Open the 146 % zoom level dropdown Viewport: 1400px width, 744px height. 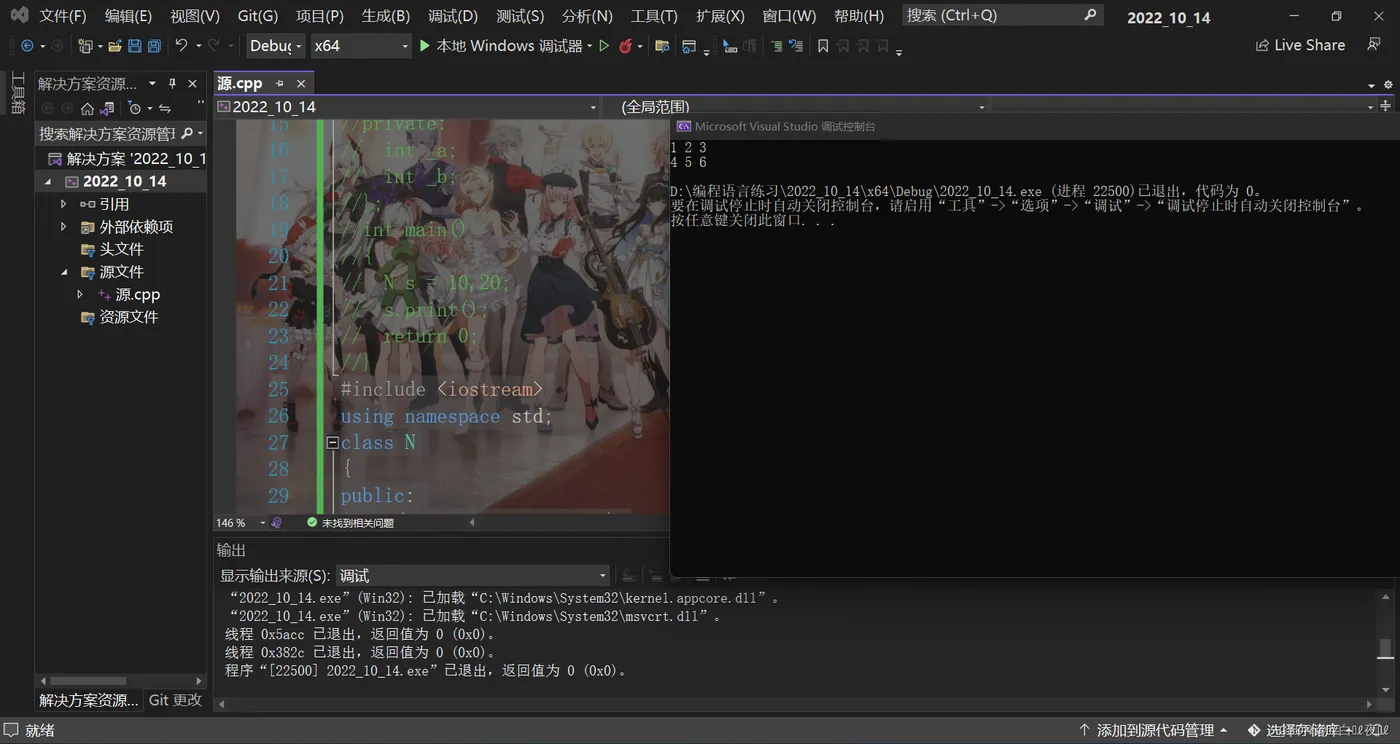pos(263,523)
